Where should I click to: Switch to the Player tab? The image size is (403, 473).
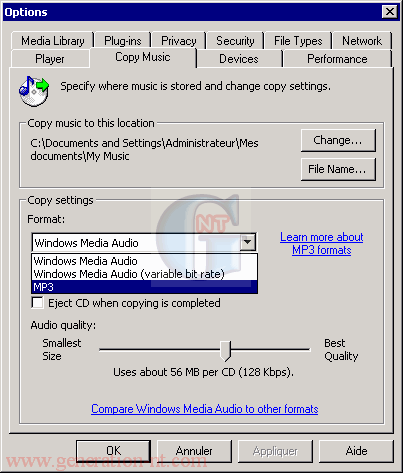click(x=50, y=59)
